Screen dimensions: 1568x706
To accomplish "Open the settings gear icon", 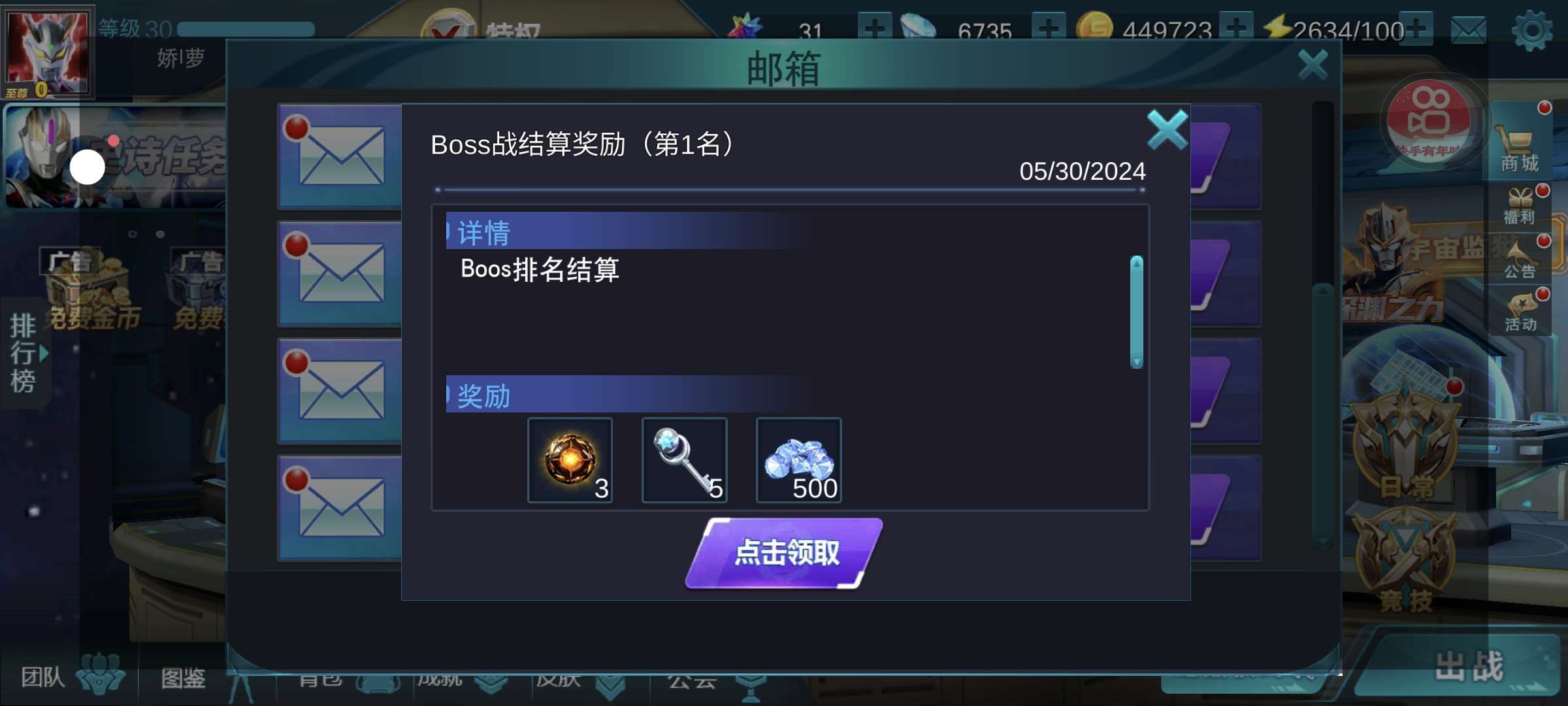I will [1532, 31].
